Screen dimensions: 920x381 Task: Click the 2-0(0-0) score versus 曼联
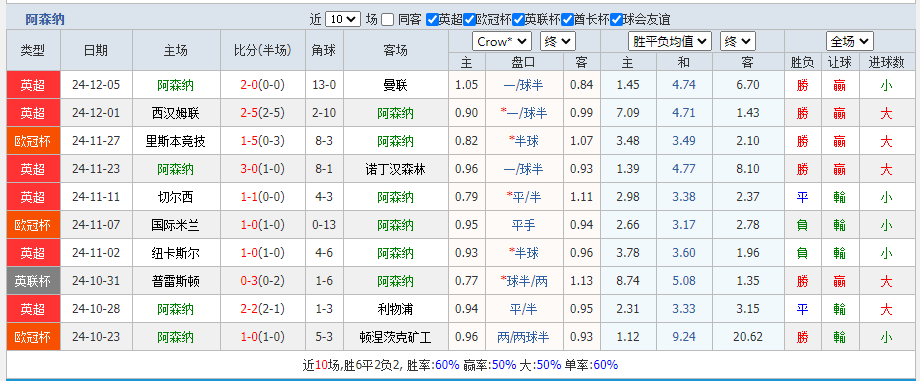tap(262, 85)
